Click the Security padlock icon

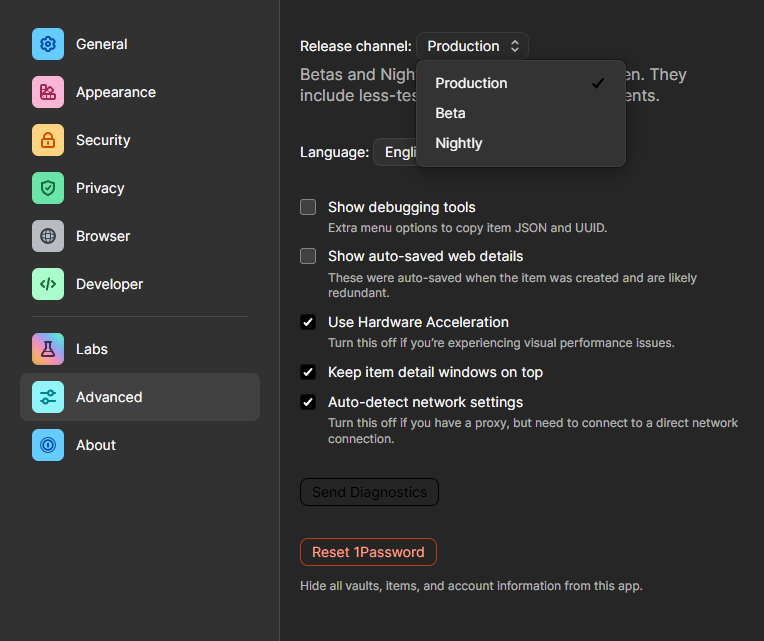[x=48, y=140]
